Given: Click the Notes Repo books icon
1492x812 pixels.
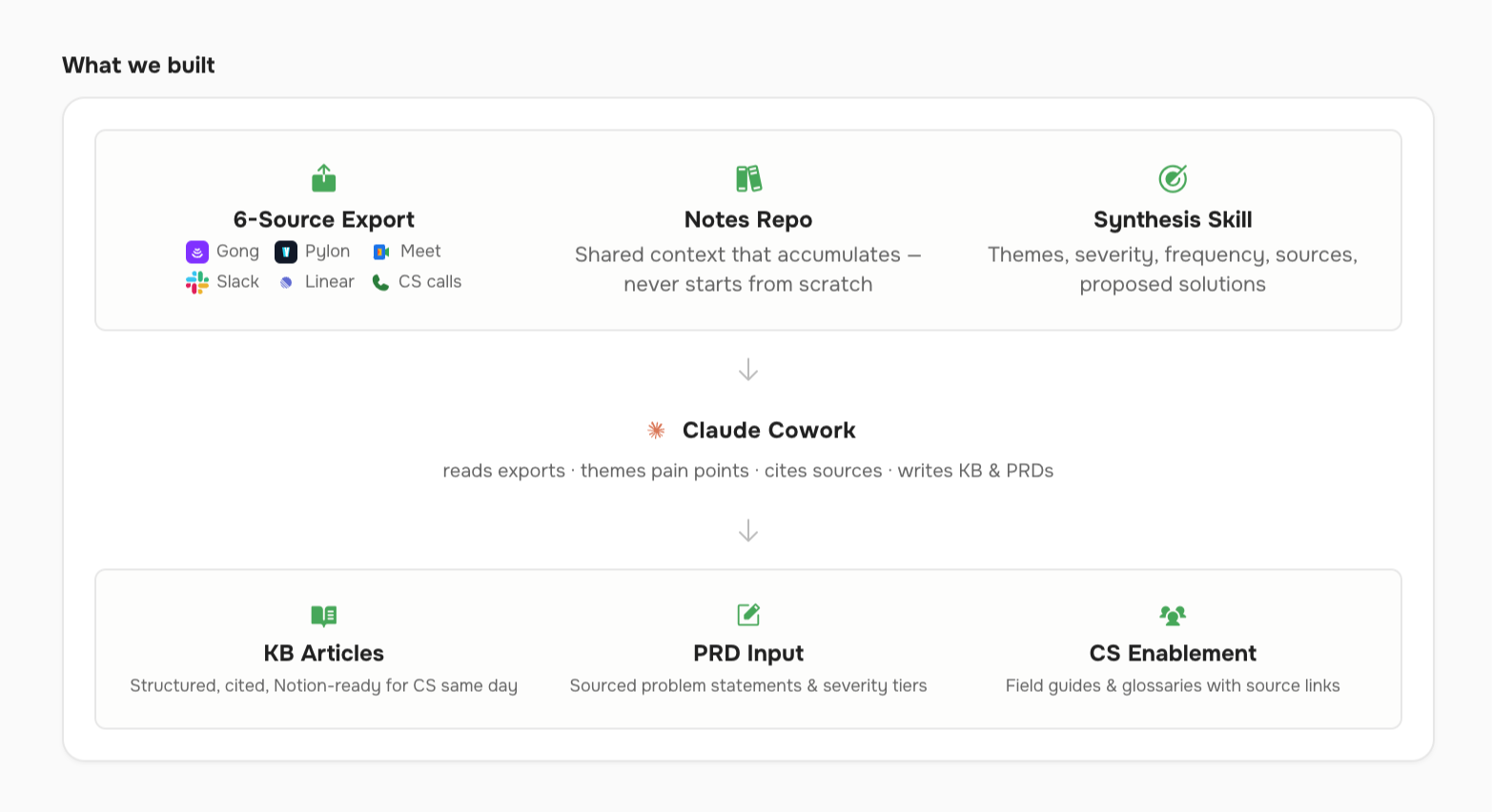Looking at the screenshot, I should [748, 178].
